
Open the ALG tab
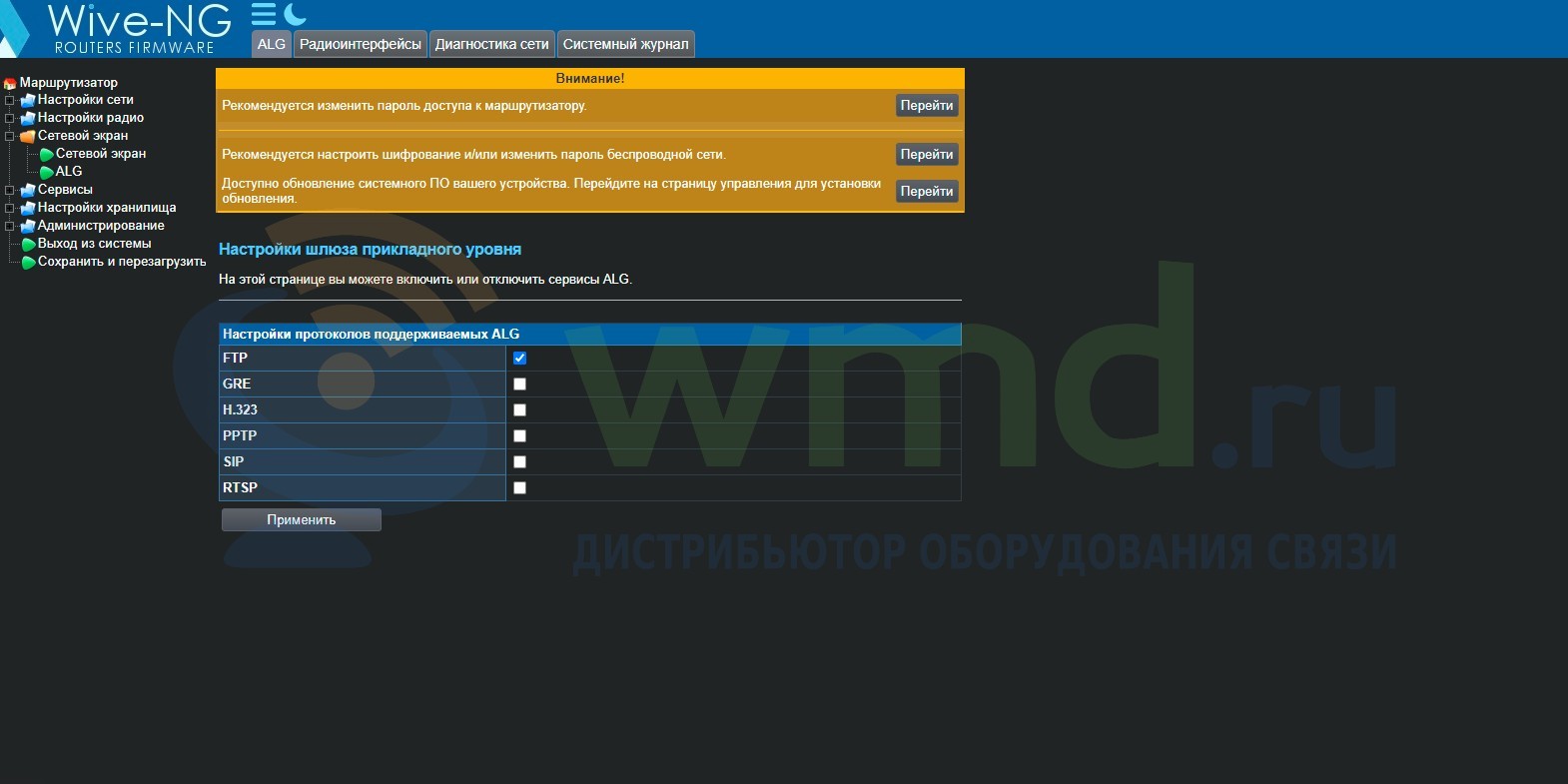(272, 44)
